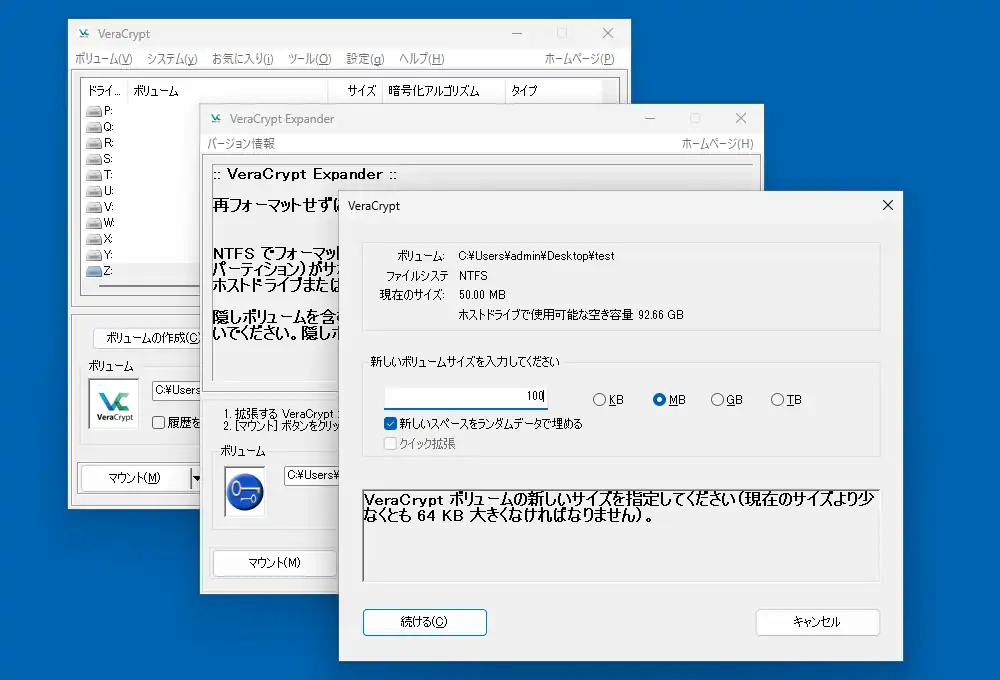Screen dimensions: 1000x680
Task: Select the drive icon next to Z:
Action: [96, 271]
